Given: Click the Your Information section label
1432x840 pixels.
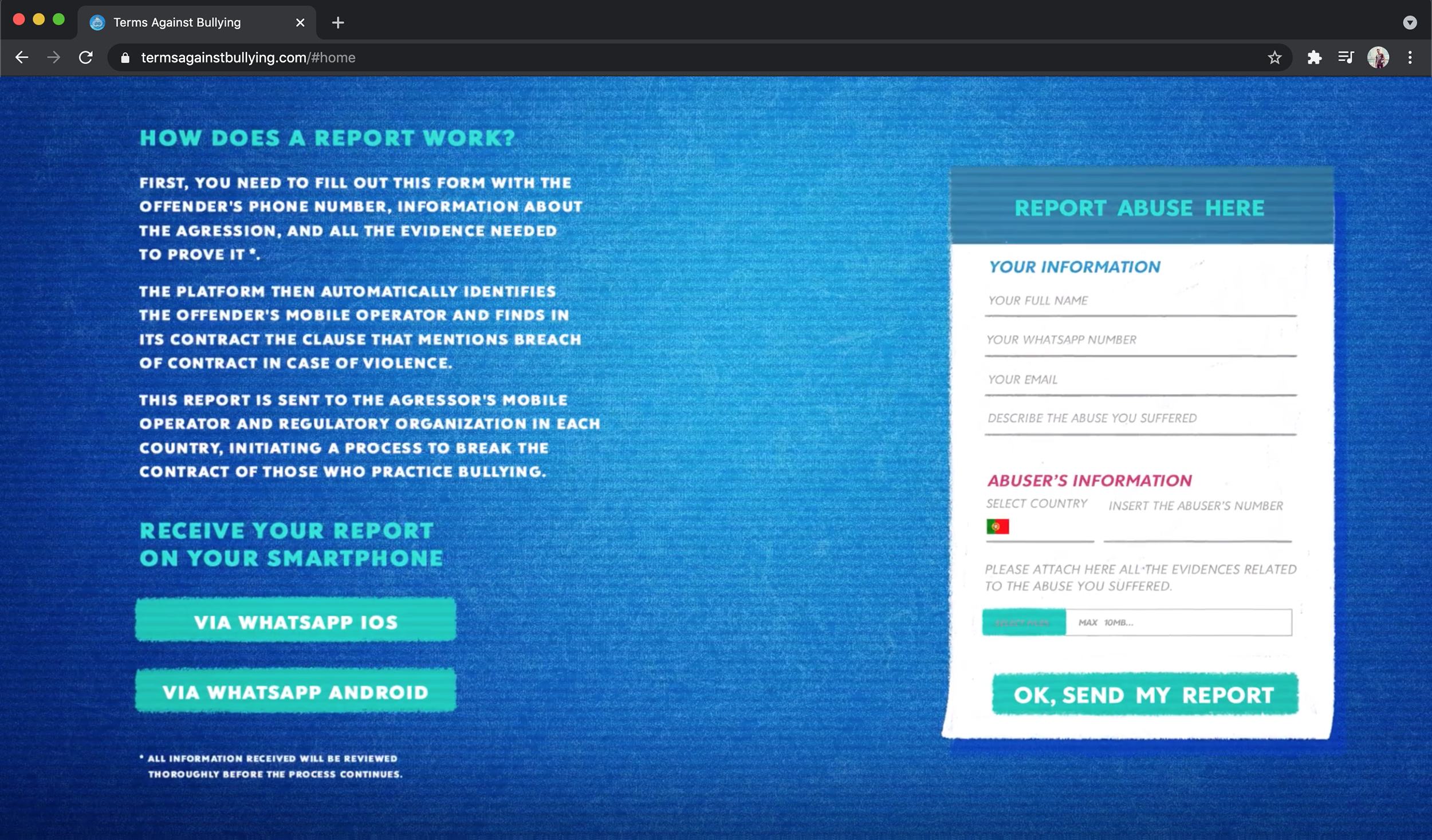Looking at the screenshot, I should (x=1075, y=267).
